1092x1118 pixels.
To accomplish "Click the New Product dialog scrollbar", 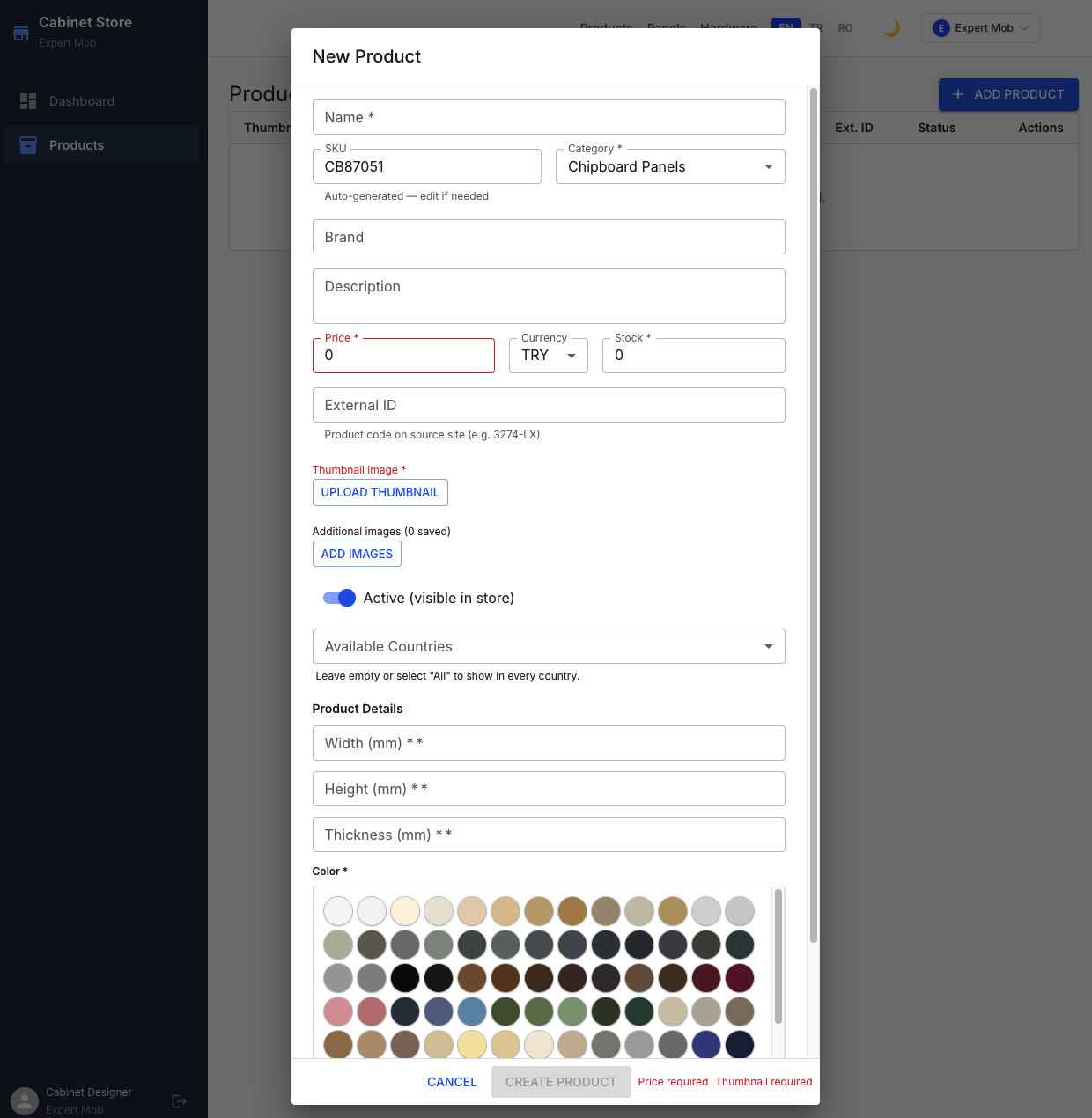I will [x=814, y=515].
